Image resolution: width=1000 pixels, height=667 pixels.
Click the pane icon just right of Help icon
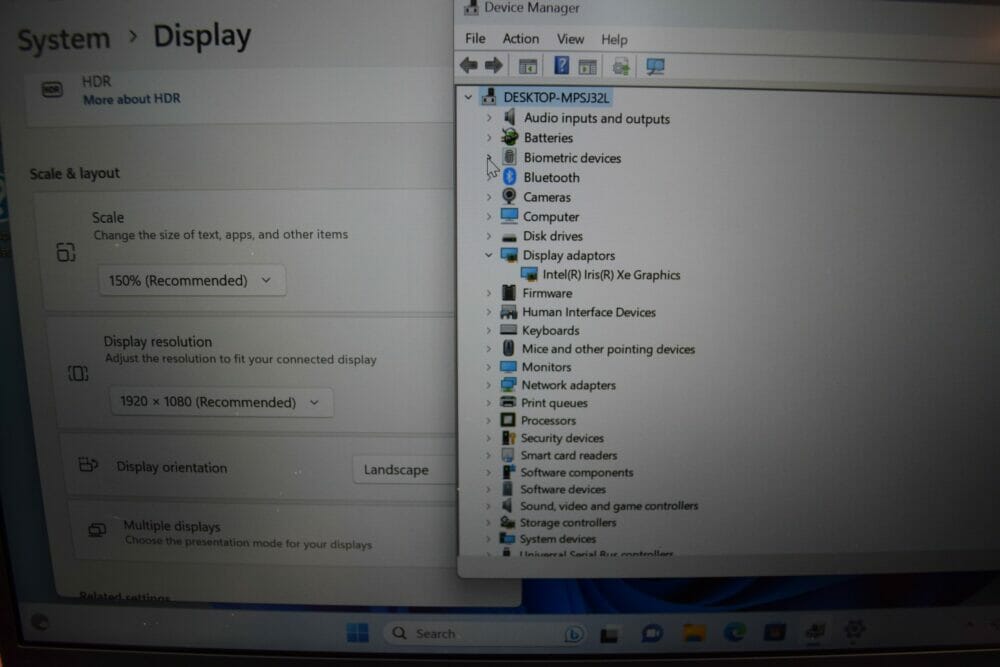coord(587,66)
